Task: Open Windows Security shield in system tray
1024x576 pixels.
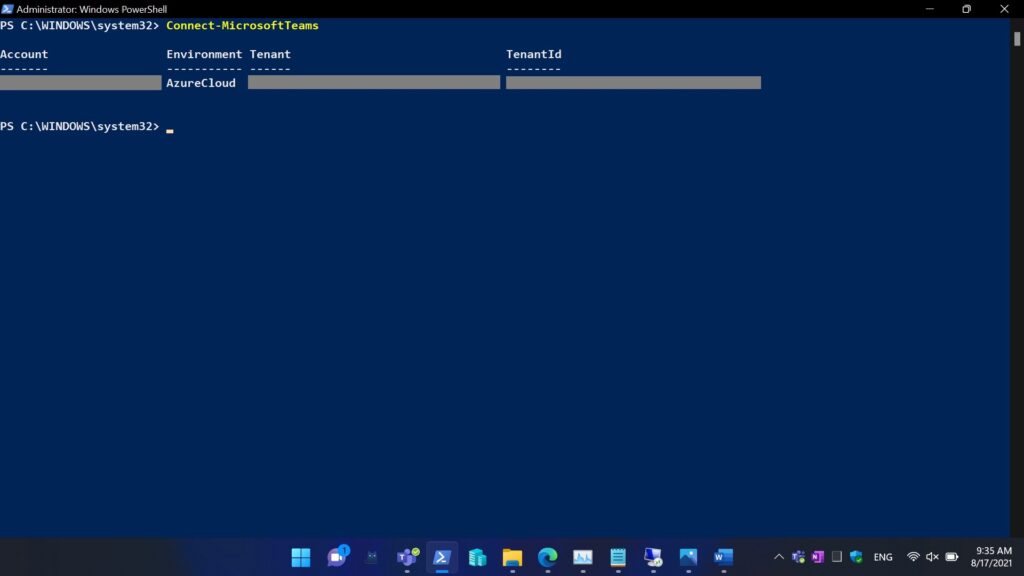Action: [856, 557]
